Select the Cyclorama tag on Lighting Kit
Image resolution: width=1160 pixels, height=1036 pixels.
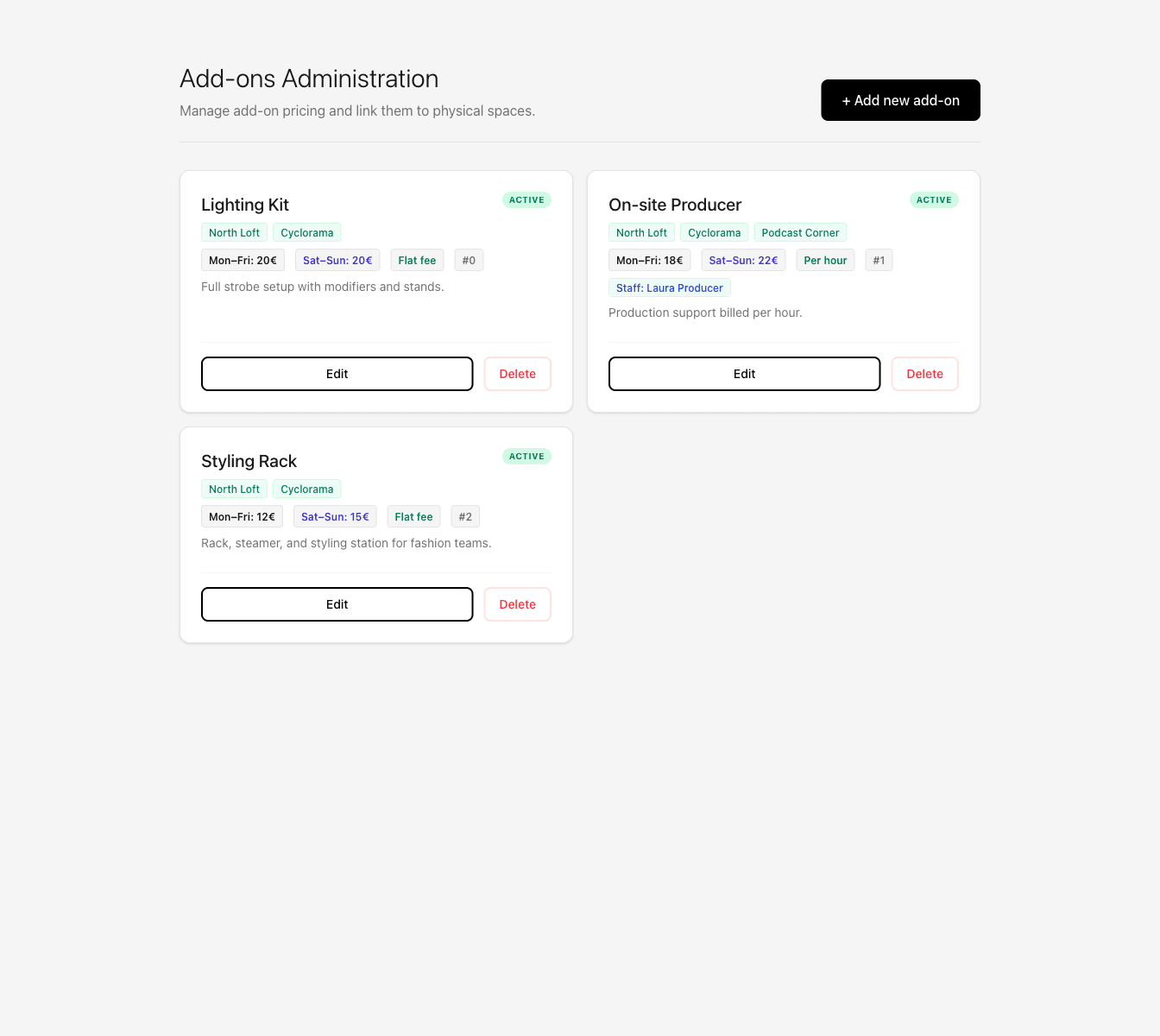[x=306, y=232]
